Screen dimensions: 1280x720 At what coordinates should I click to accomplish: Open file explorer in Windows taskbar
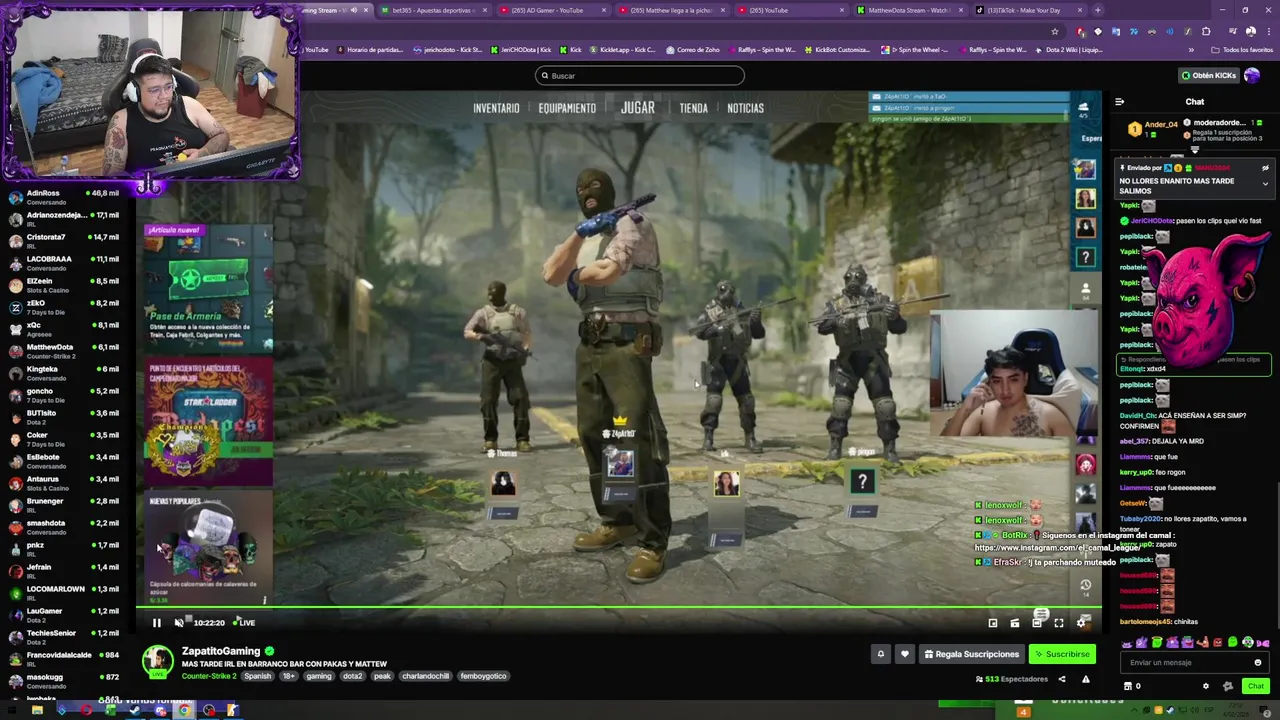(36, 711)
